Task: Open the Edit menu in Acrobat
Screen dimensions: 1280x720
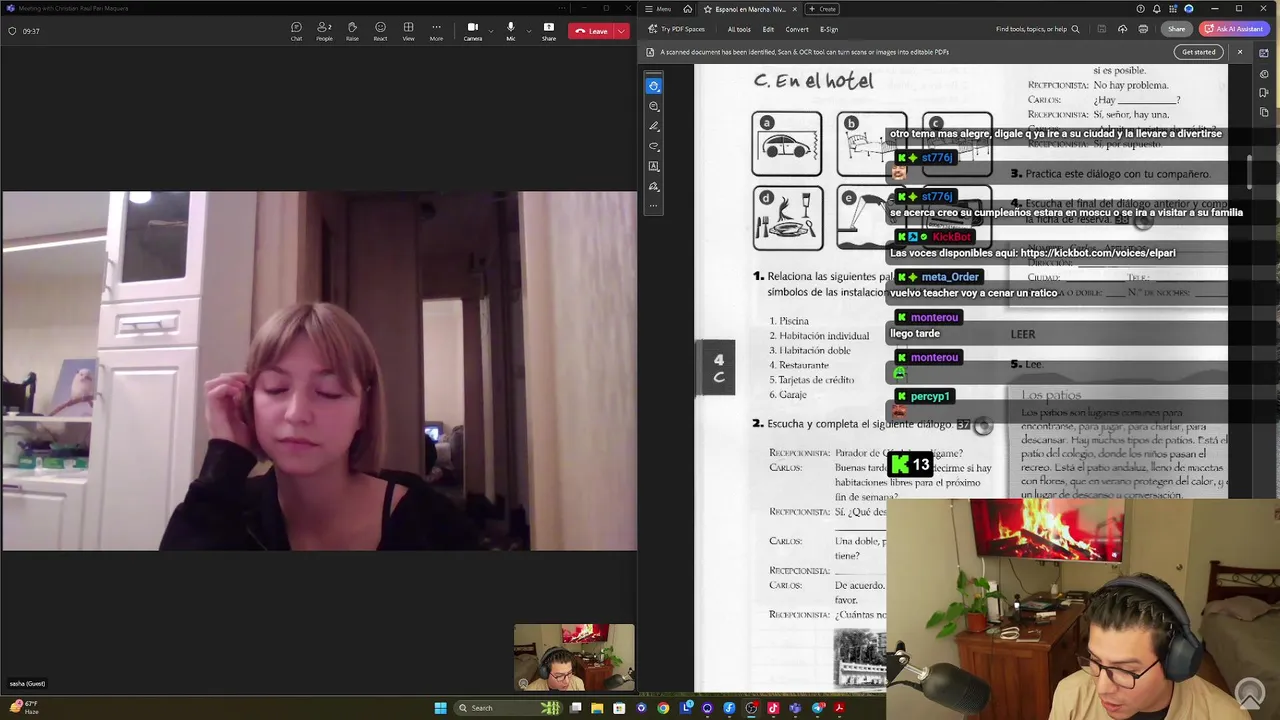Action: [x=768, y=29]
